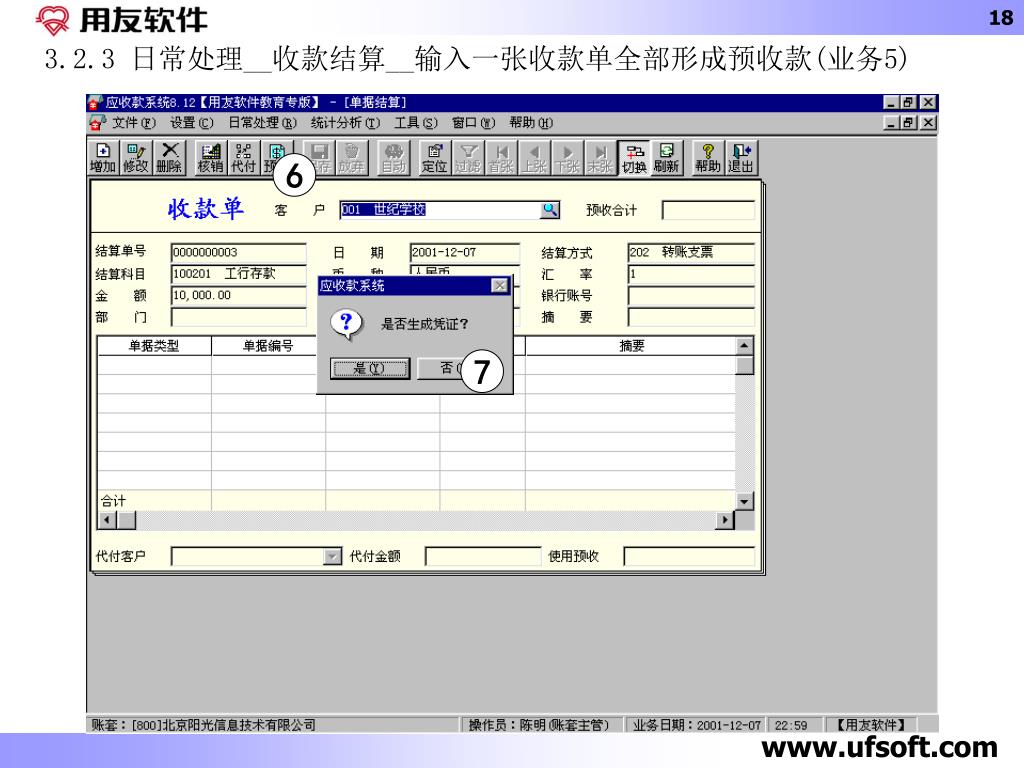Image resolution: width=1024 pixels, height=768 pixels.
Task: Click the 退出 (Exit) toolbar icon
Action: click(741, 158)
